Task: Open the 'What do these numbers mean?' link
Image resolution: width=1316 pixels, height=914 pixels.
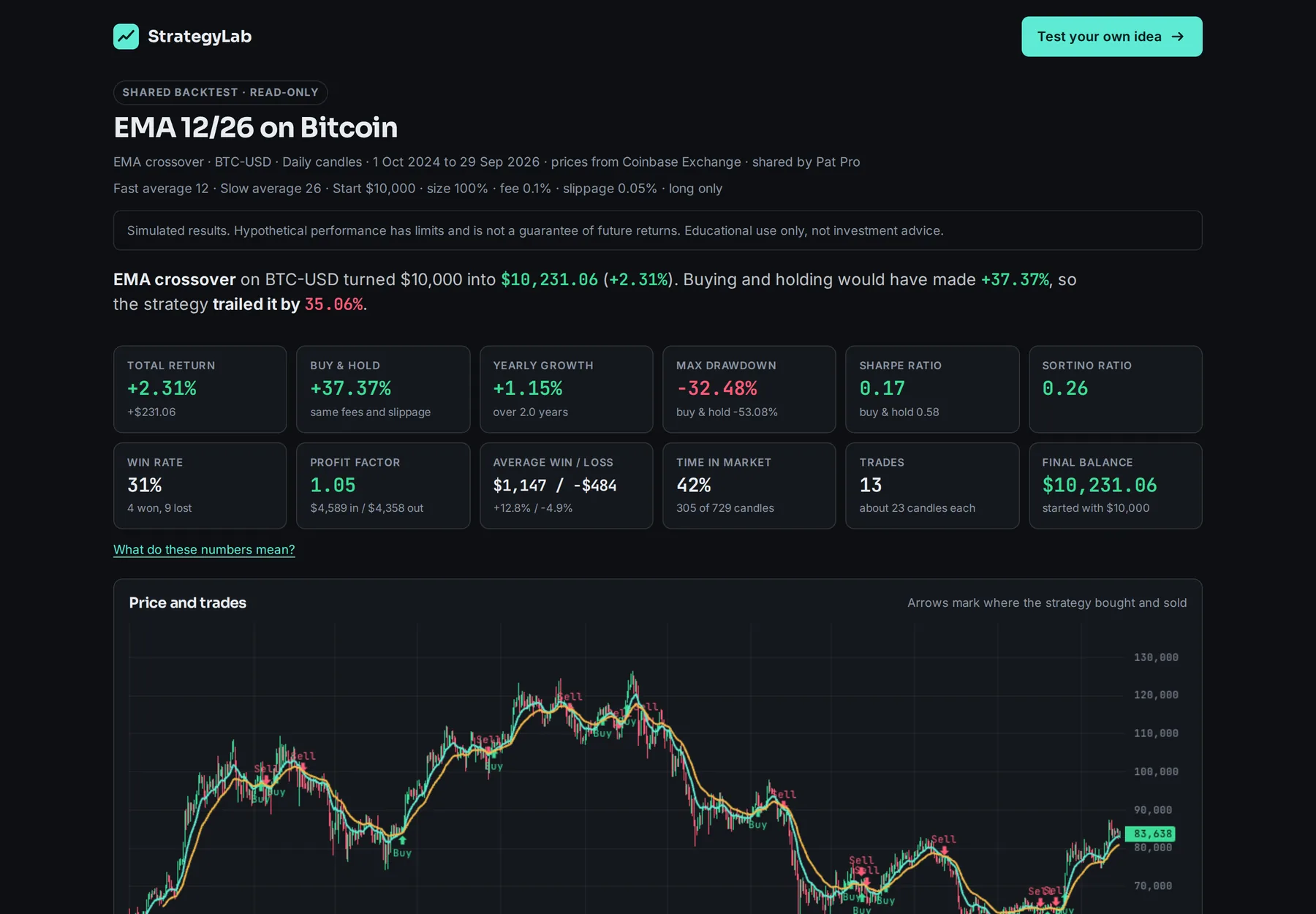Action: [x=204, y=550]
